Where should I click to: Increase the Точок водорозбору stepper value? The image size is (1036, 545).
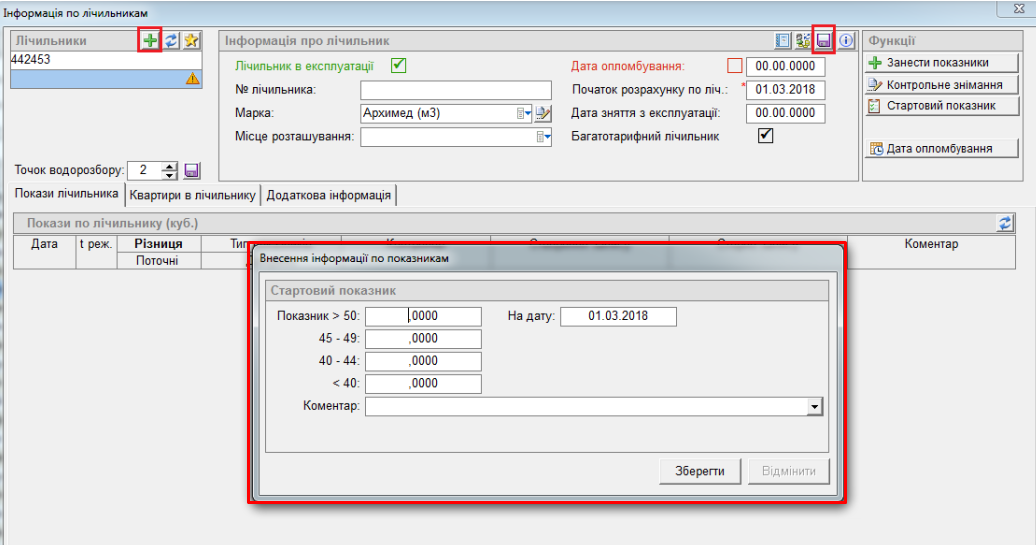pos(169,166)
